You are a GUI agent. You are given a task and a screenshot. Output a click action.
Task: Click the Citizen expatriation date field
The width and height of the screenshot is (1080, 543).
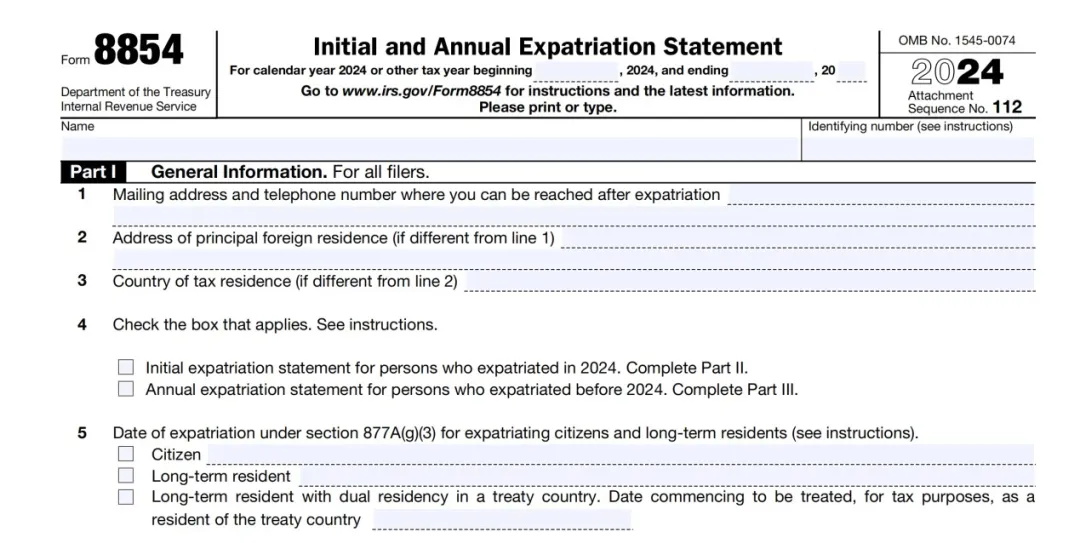(619, 455)
